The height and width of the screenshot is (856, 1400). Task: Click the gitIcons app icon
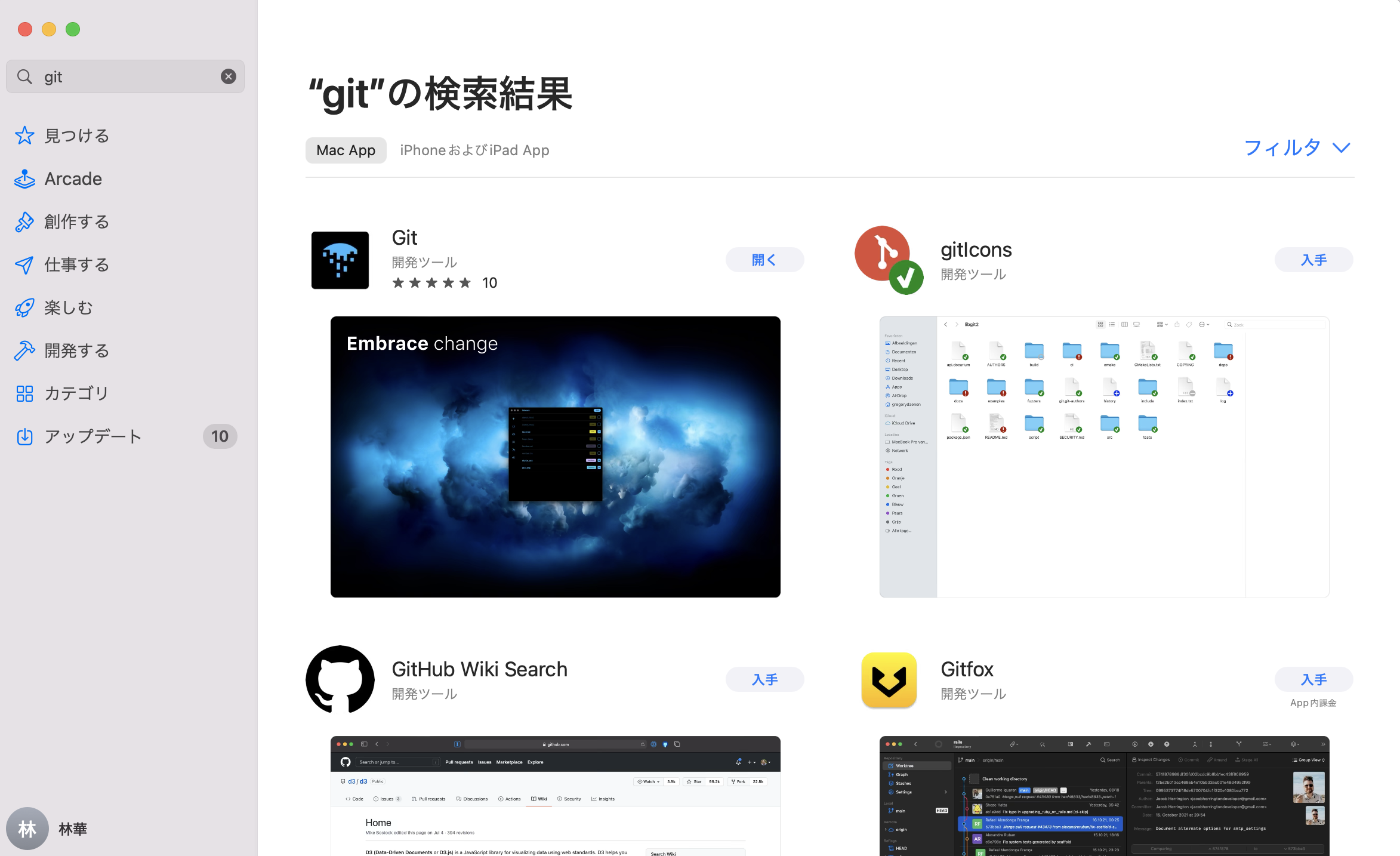click(889, 260)
